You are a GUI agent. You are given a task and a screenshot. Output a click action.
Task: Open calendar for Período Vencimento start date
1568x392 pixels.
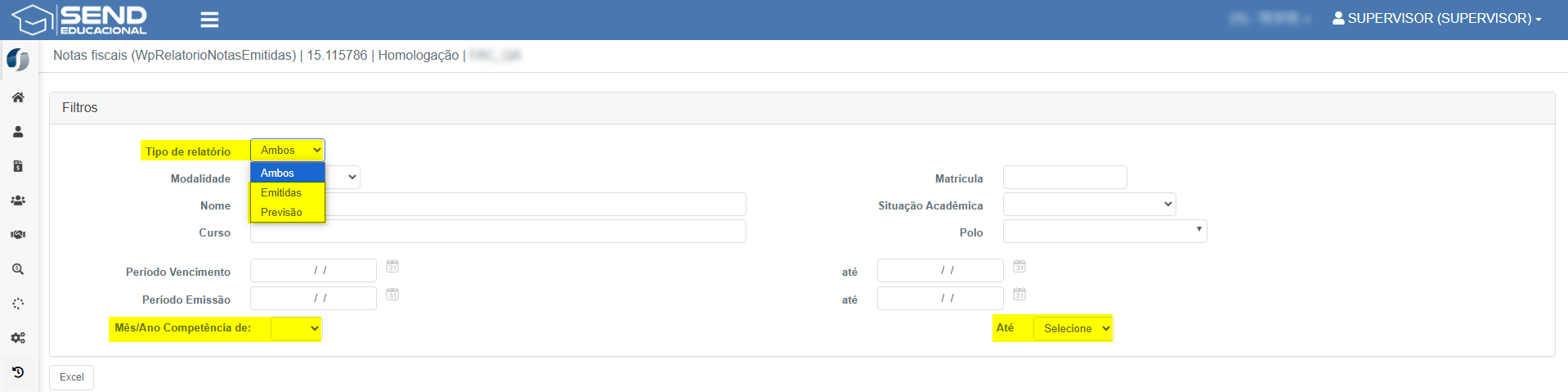(392, 267)
